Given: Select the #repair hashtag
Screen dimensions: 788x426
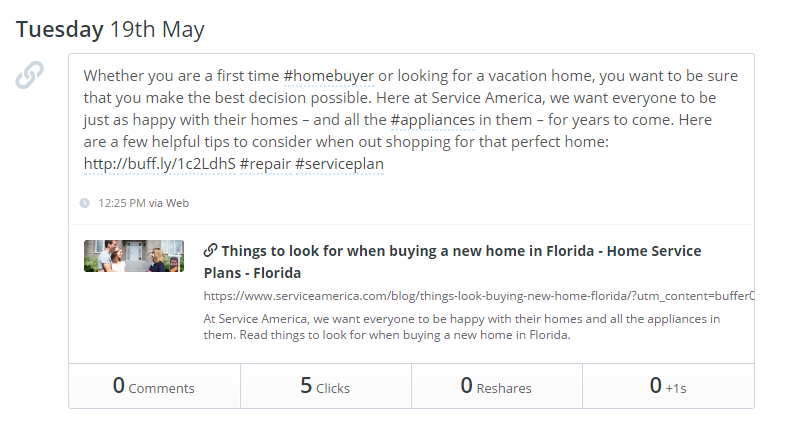Looking at the screenshot, I should click(265, 163).
